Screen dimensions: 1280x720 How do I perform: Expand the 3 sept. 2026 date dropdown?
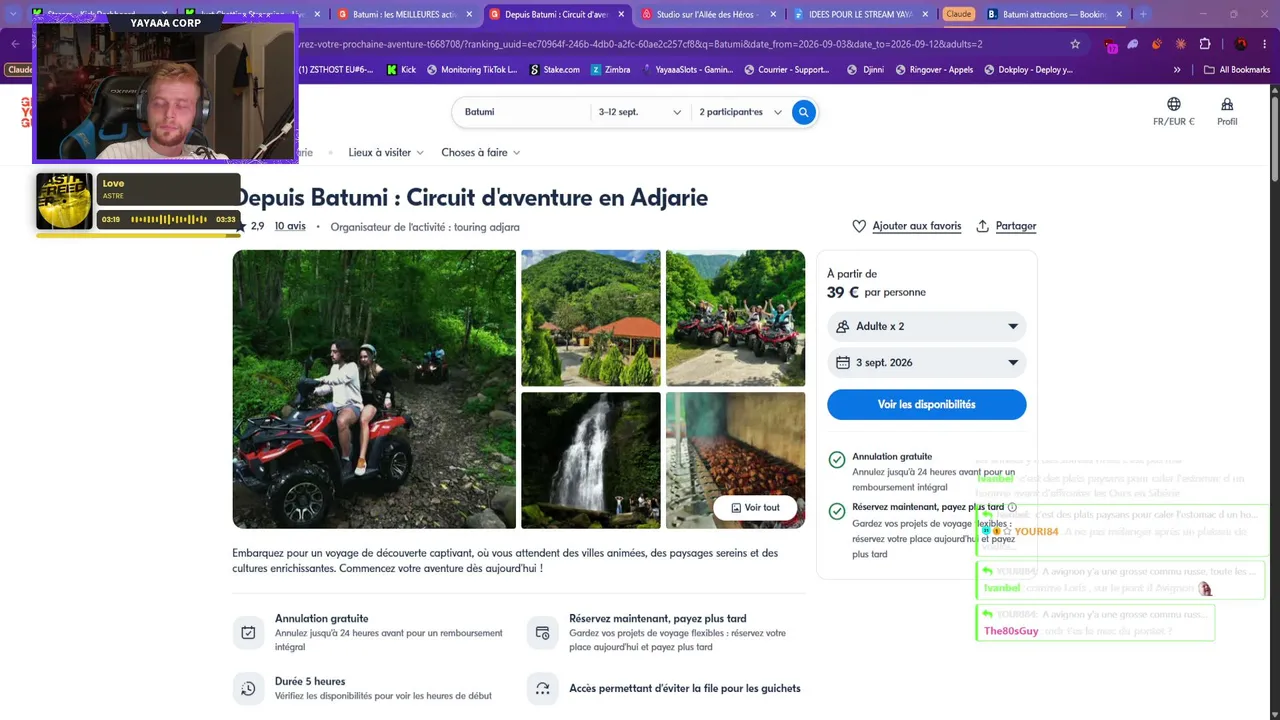point(926,363)
